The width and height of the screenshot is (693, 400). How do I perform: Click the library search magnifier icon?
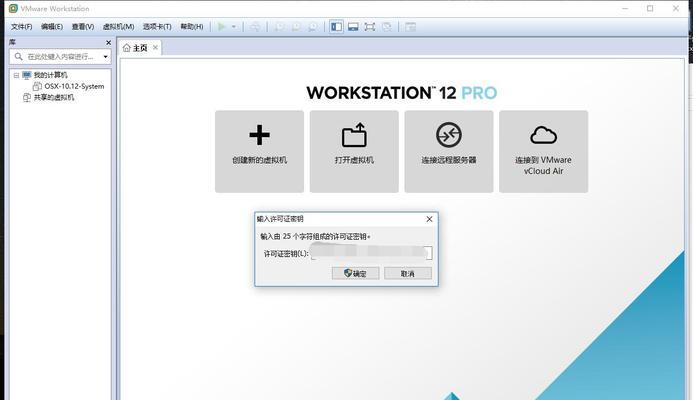pos(19,57)
